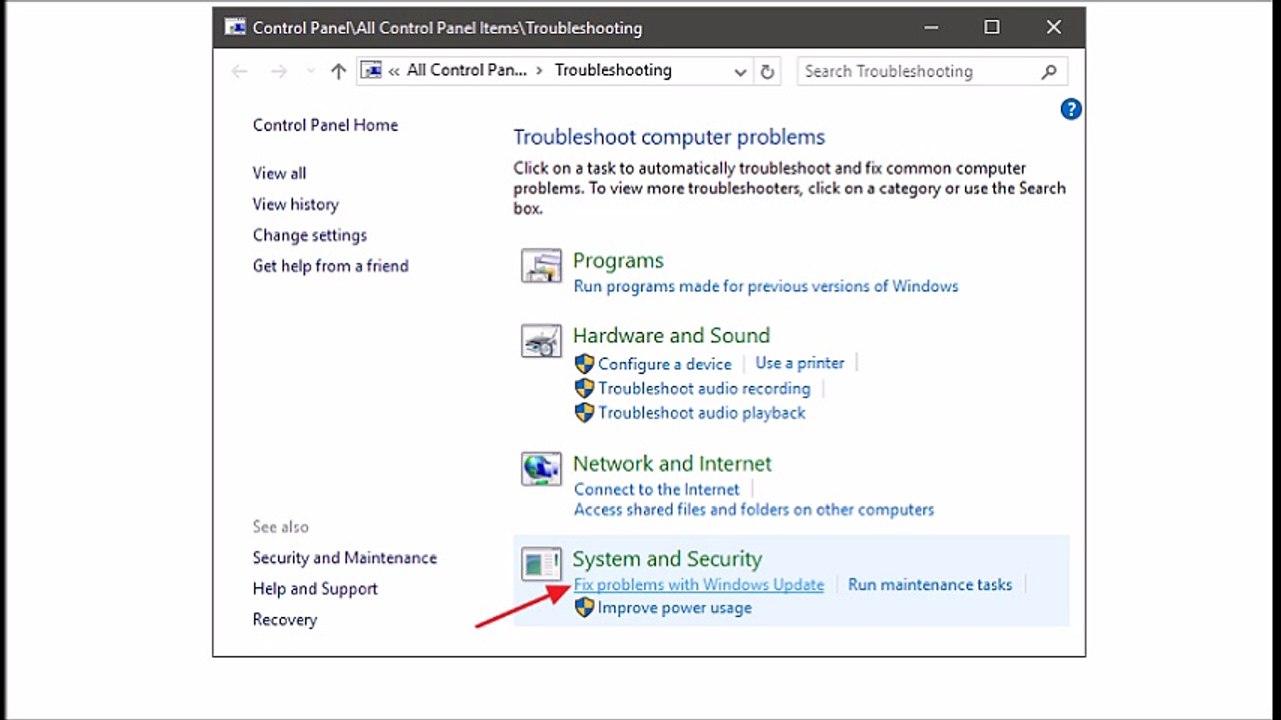The width and height of the screenshot is (1281, 720).
Task: Open the Programs category heading
Action: (618, 261)
